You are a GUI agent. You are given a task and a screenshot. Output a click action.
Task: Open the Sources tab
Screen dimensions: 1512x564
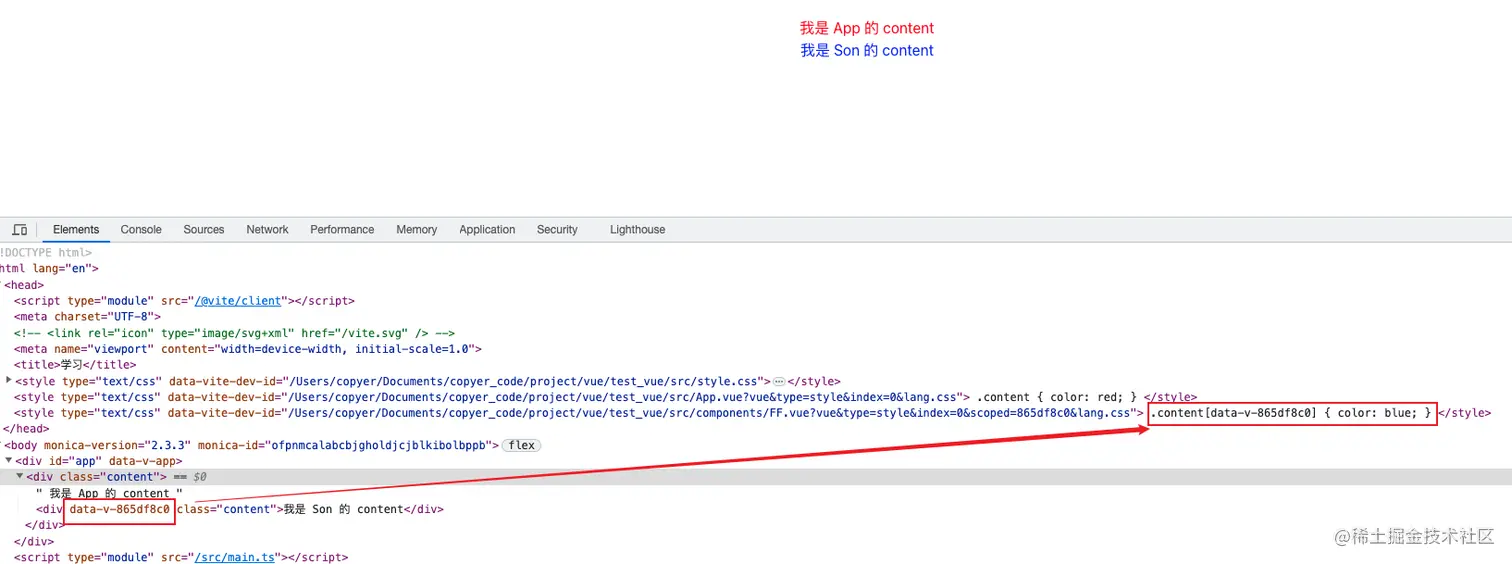(204, 229)
